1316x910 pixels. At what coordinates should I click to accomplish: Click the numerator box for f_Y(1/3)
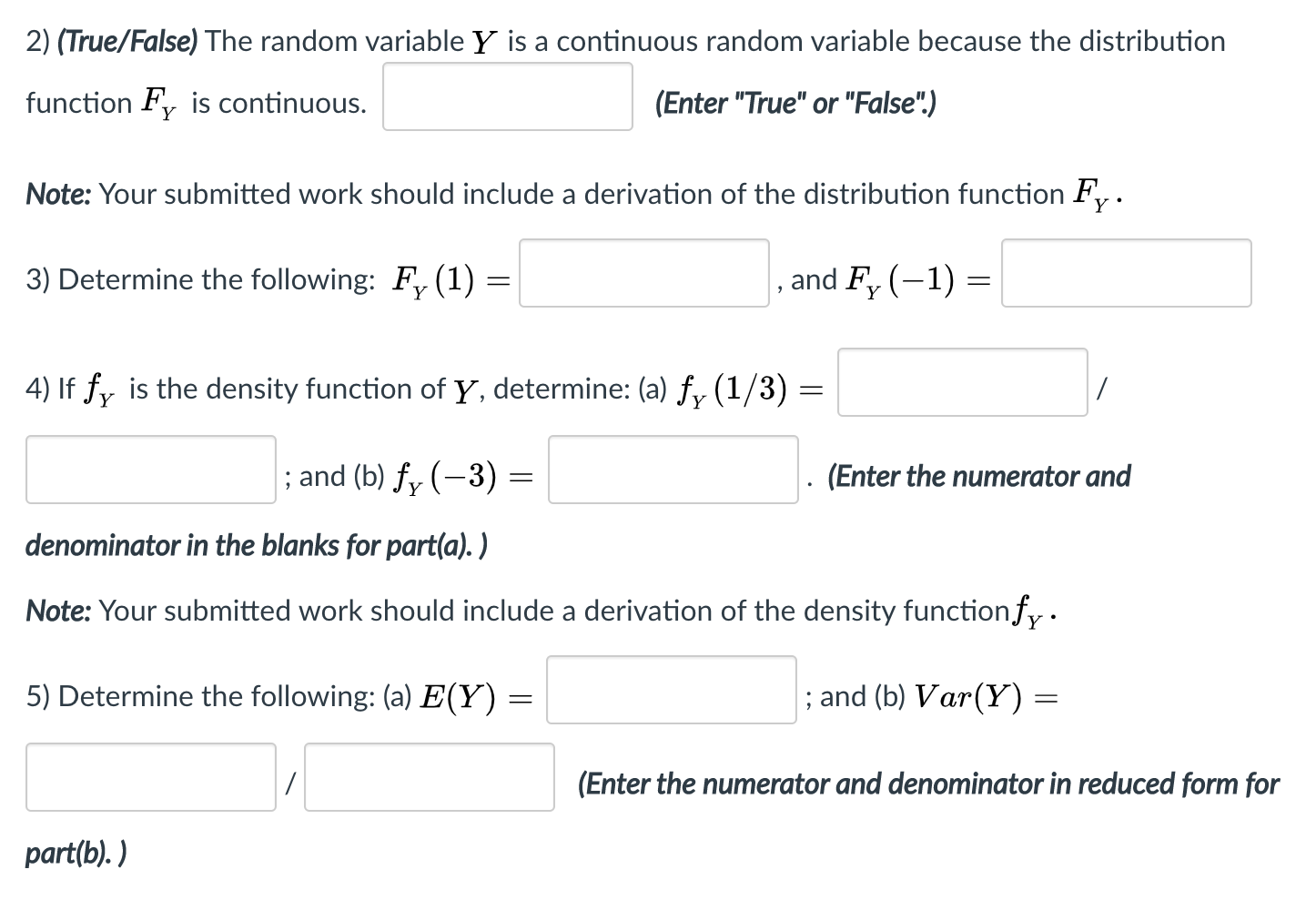[961, 383]
